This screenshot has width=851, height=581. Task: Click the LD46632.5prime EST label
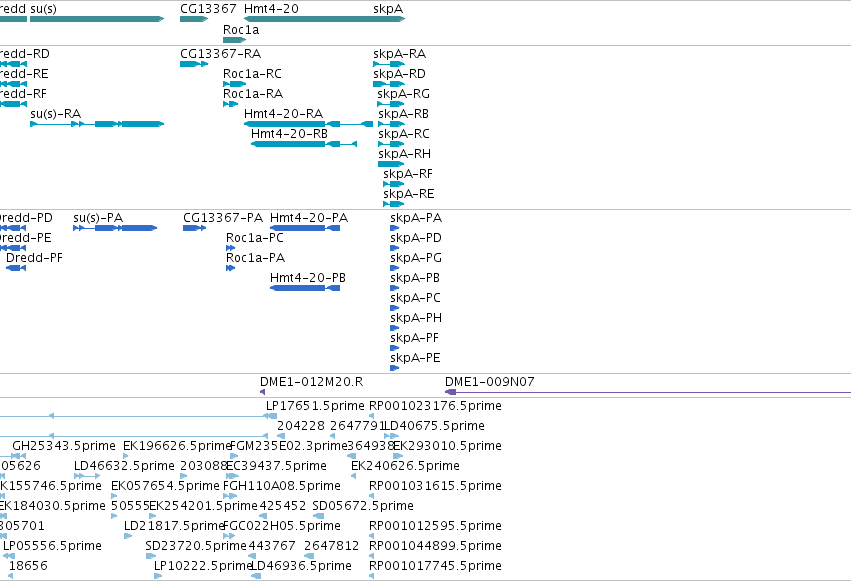click(x=124, y=466)
